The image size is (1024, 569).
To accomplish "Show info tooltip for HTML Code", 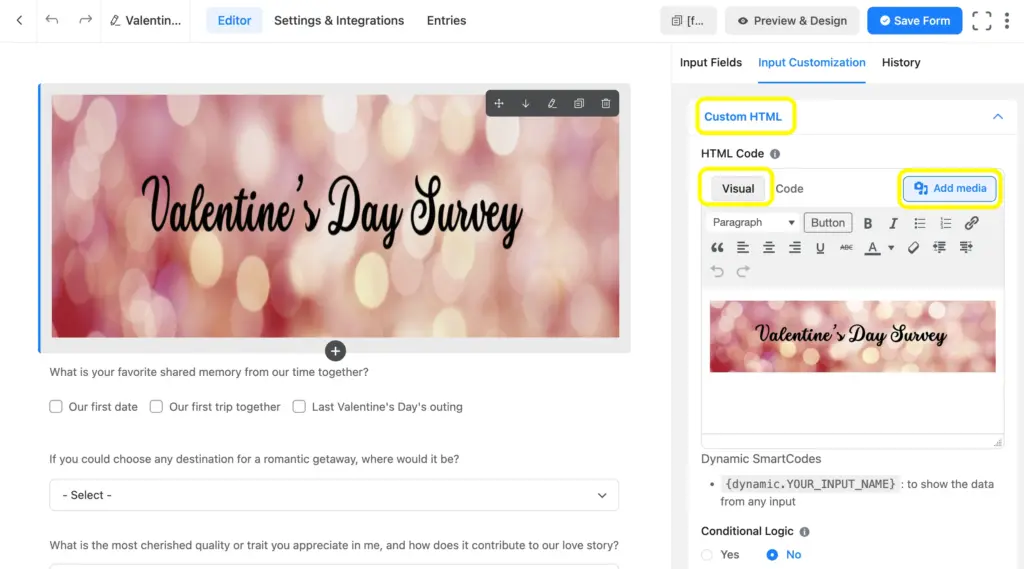I will click(x=775, y=154).
